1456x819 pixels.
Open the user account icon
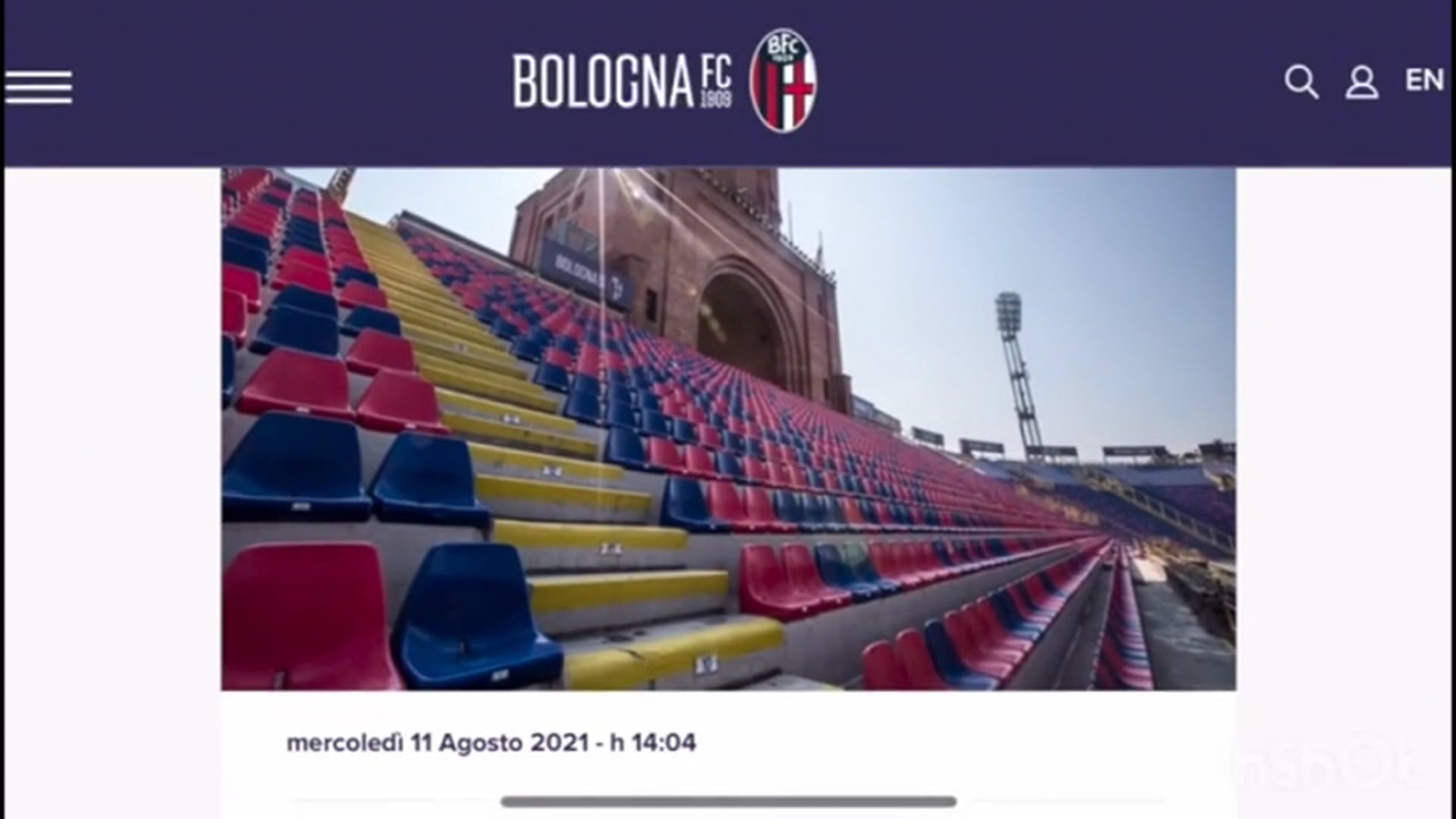pyautogui.click(x=1362, y=82)
